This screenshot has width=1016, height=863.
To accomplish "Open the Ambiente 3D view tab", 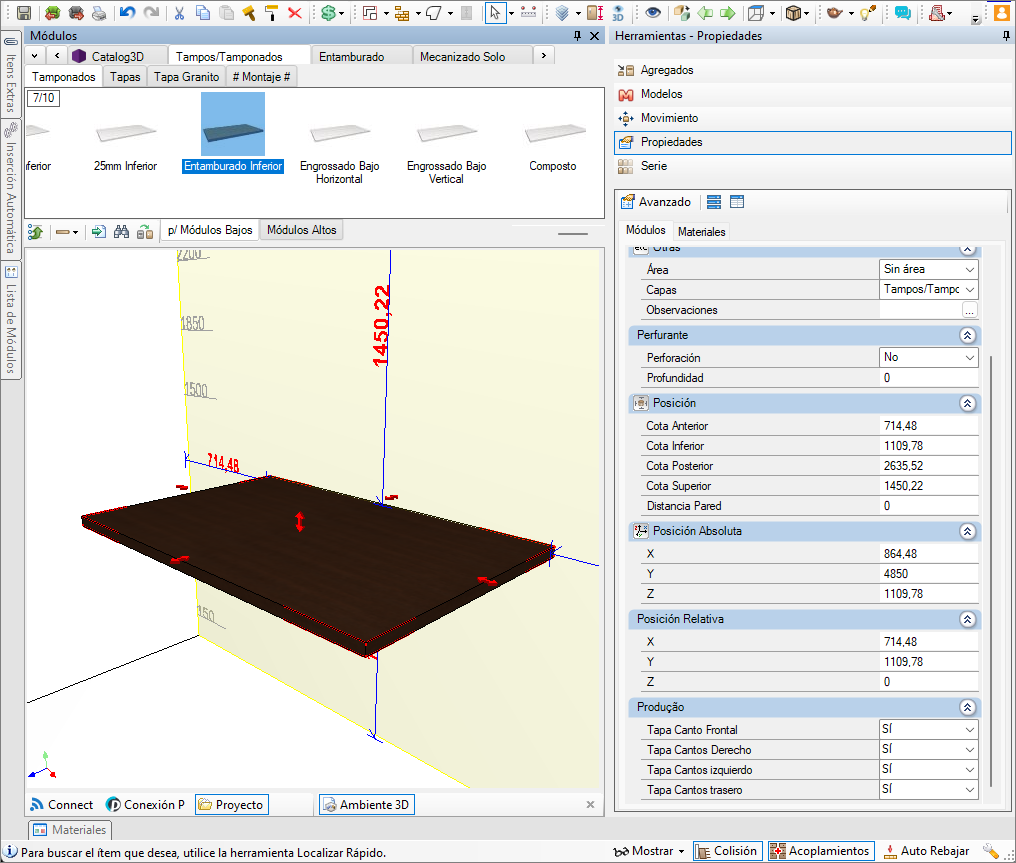I will click(x=367, y=805).
